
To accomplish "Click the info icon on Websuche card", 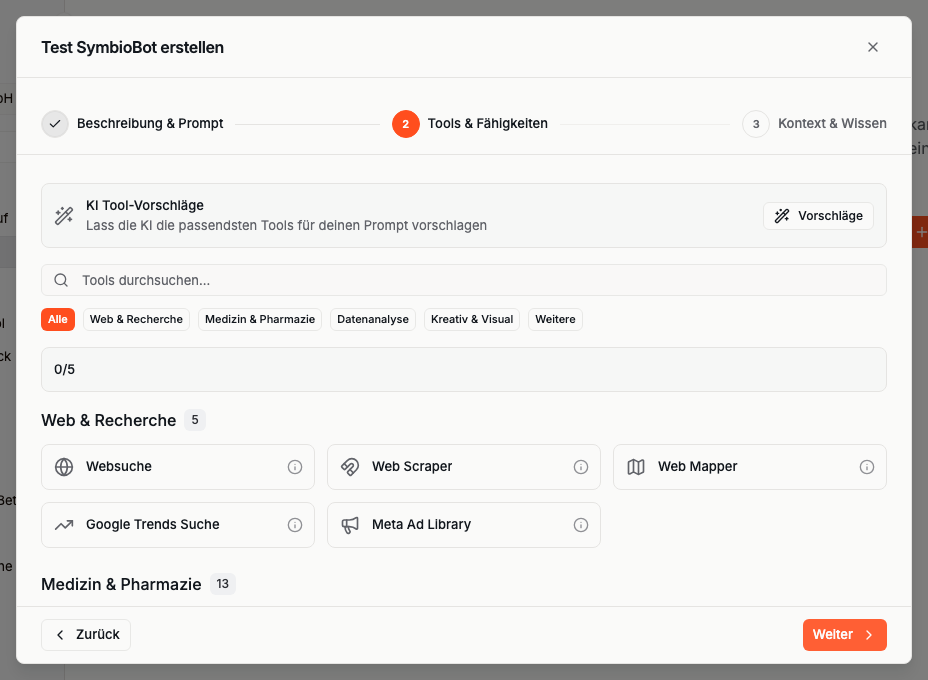I will [x=295, y=467].
